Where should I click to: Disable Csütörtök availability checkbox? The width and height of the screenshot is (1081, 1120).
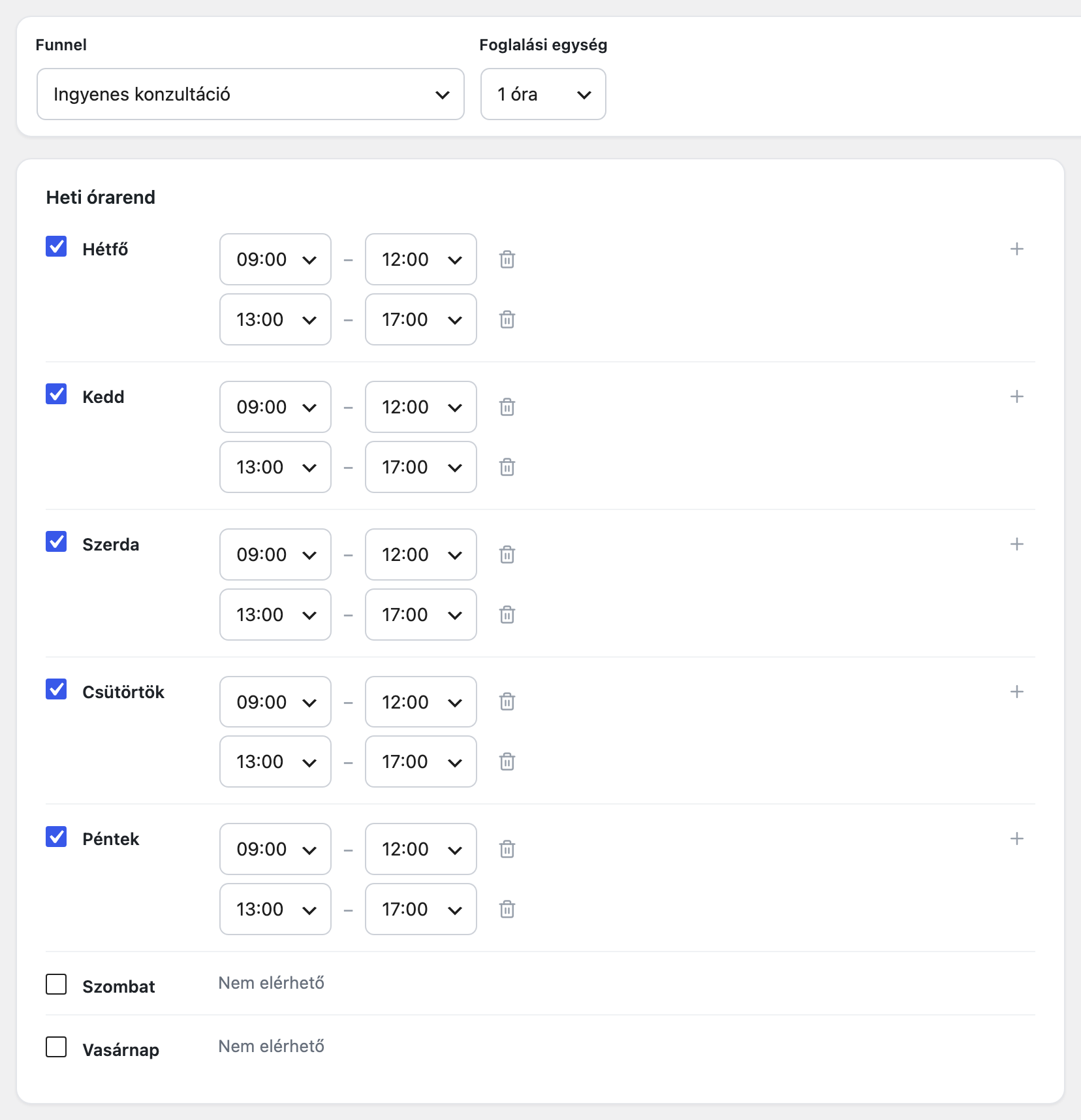pyautogui.click(x=56, y=689)
